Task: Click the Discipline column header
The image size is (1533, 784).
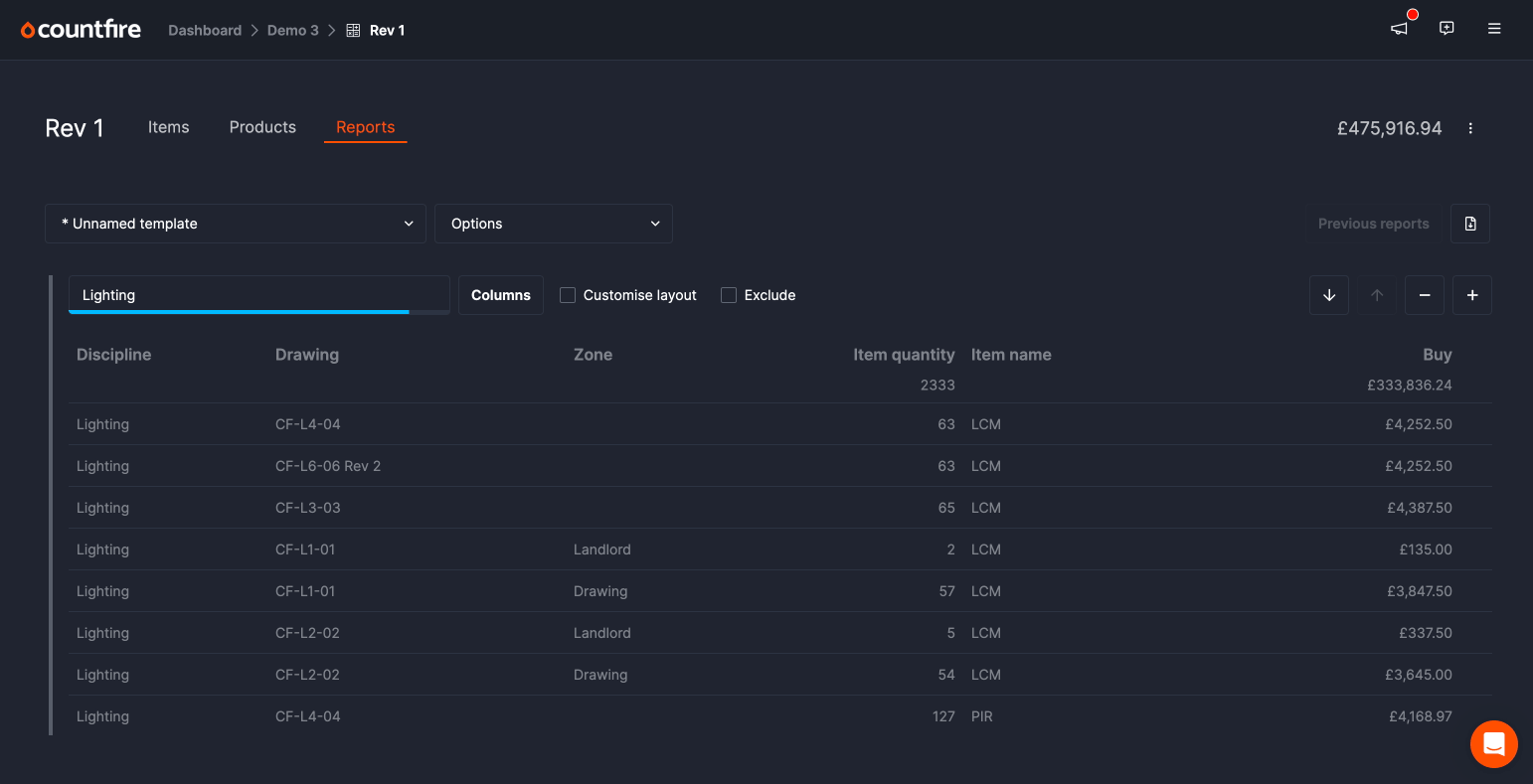Action: pos(113,355)
